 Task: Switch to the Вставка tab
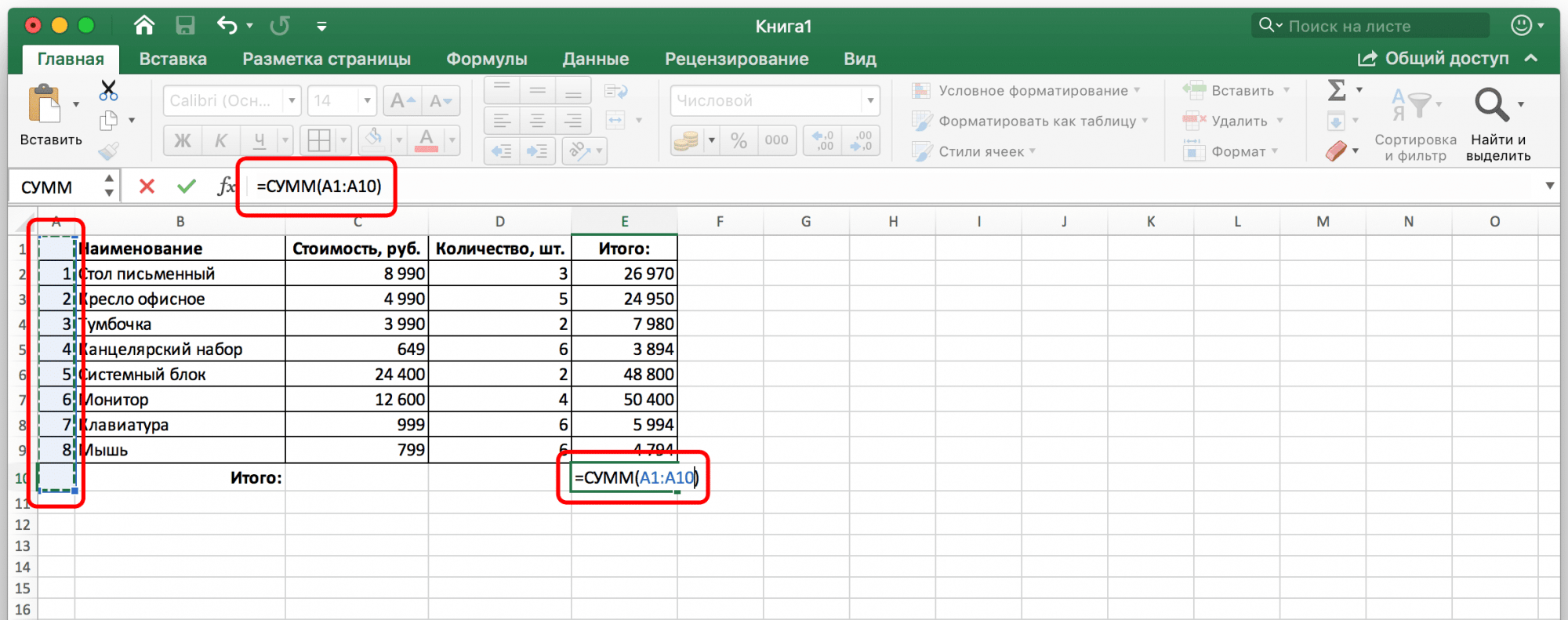pos(173,59)
